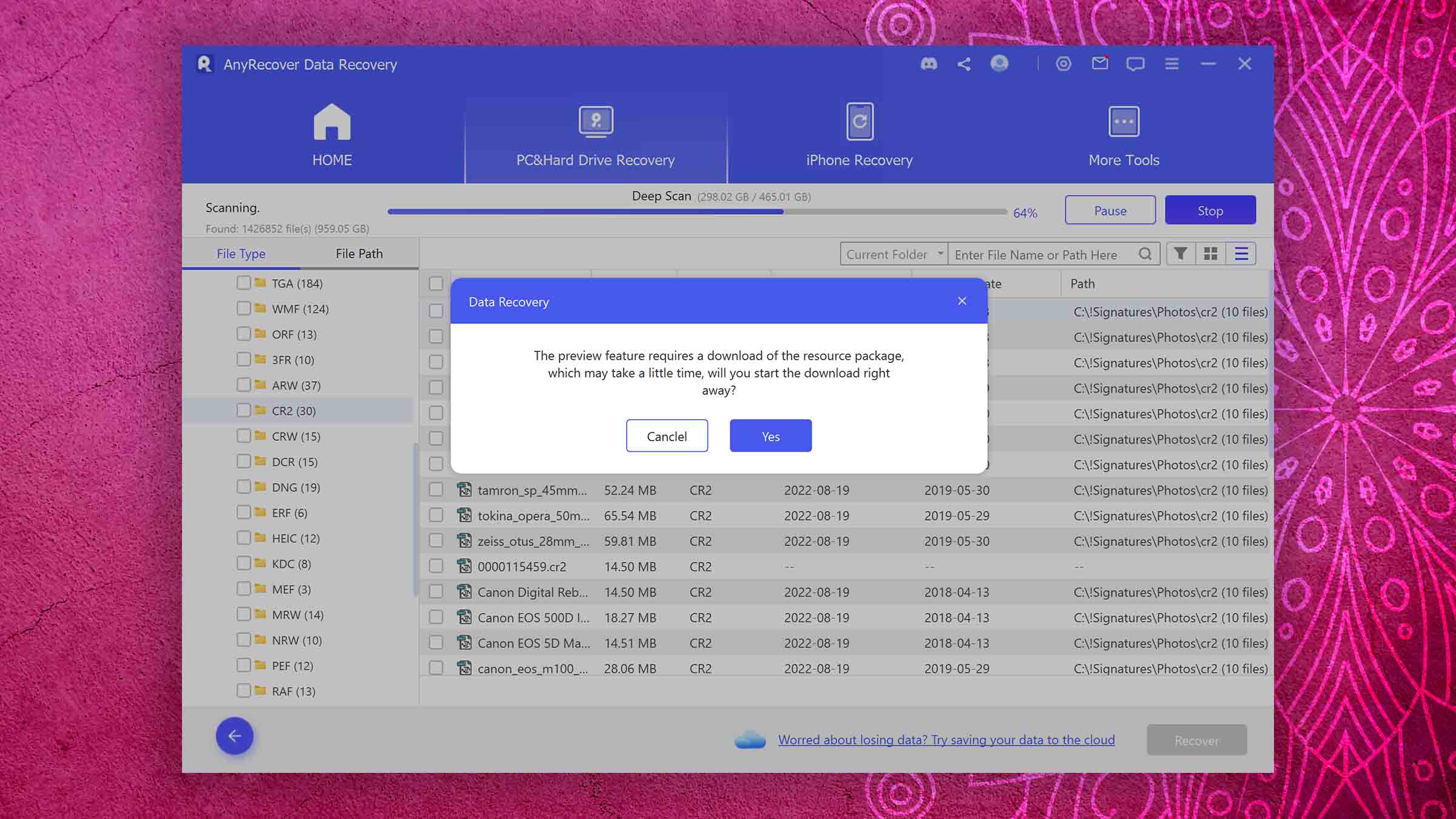This screenshot has width=1456, height=819.
Task: Open the Current Folder dropdown
Action: [x=894, y=254]
